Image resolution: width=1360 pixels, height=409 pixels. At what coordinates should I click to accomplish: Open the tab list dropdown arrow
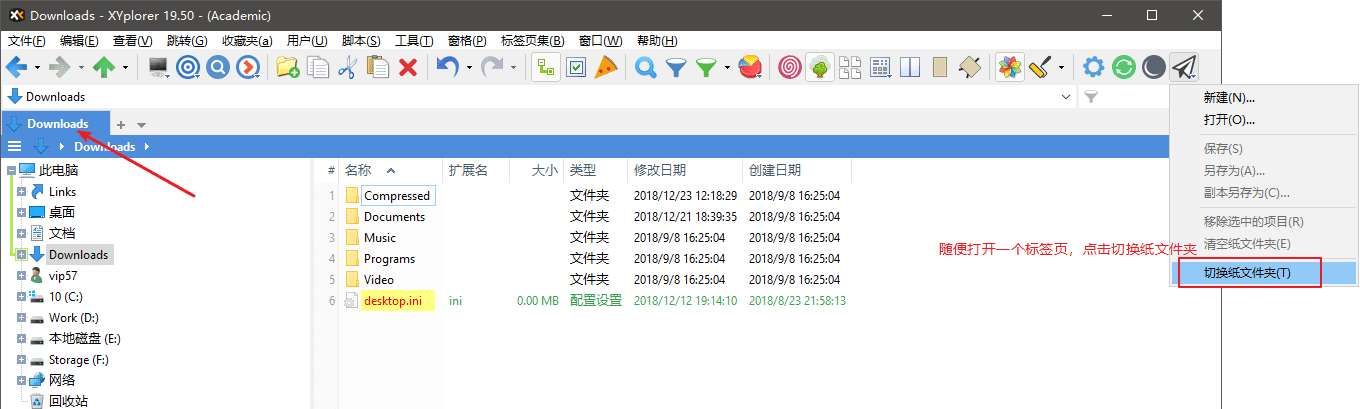coord(142,125)
